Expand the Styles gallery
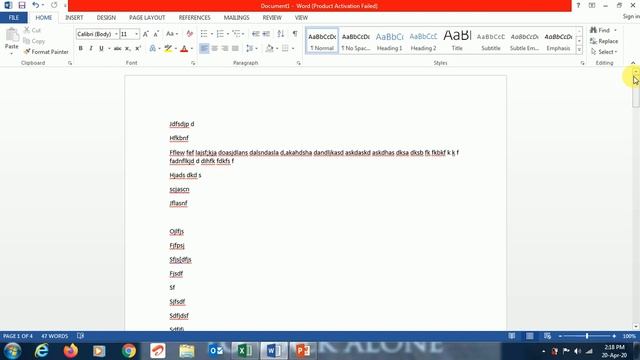Screen dimensions: 640x360 point(579,50)
